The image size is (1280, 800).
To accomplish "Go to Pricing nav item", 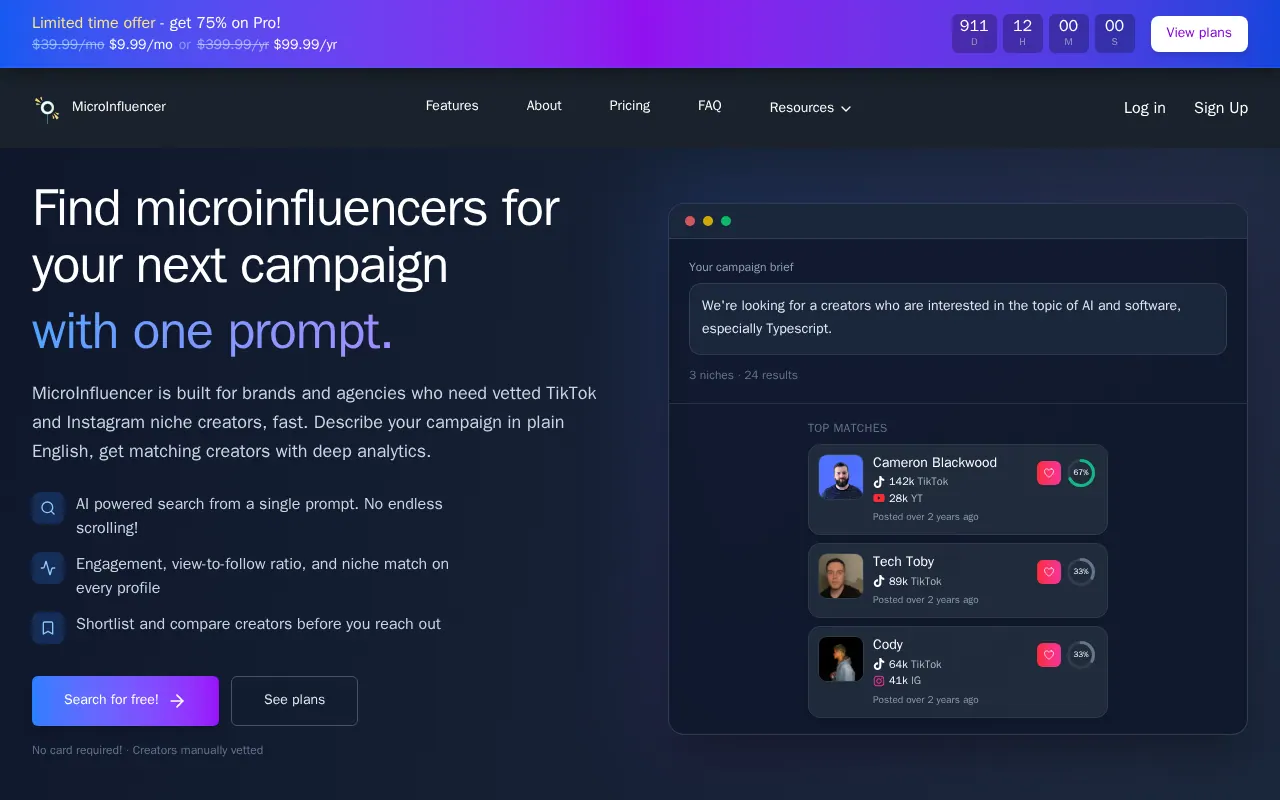I will tap(630, 106).
